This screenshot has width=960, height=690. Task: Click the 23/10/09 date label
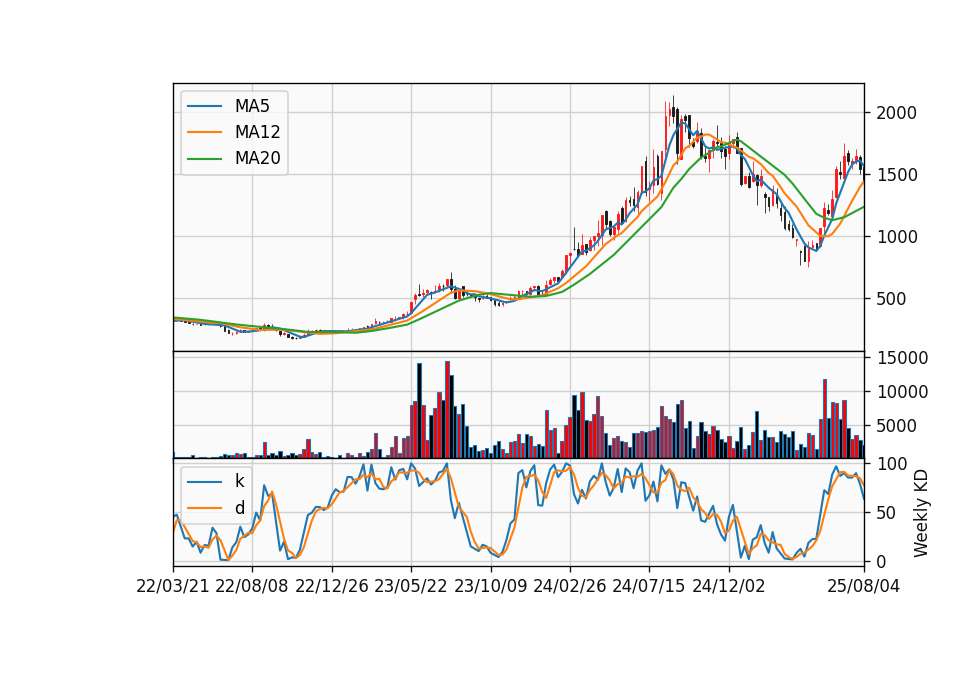click(490, 586)
